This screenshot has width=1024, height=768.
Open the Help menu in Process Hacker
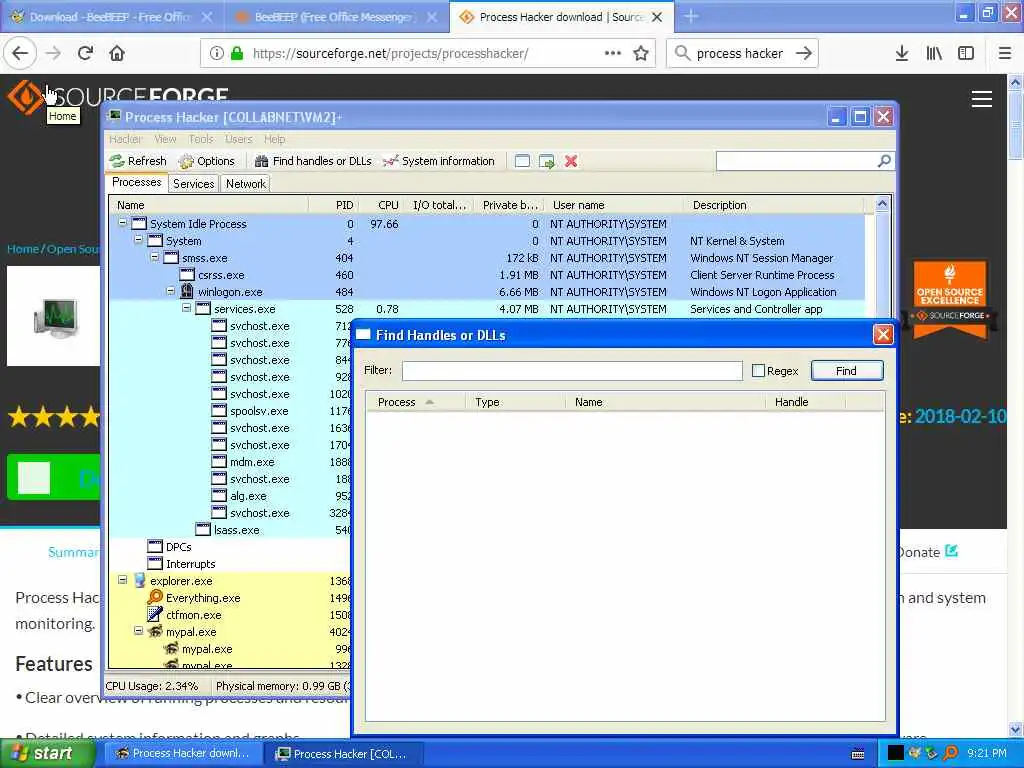(275, 139)
